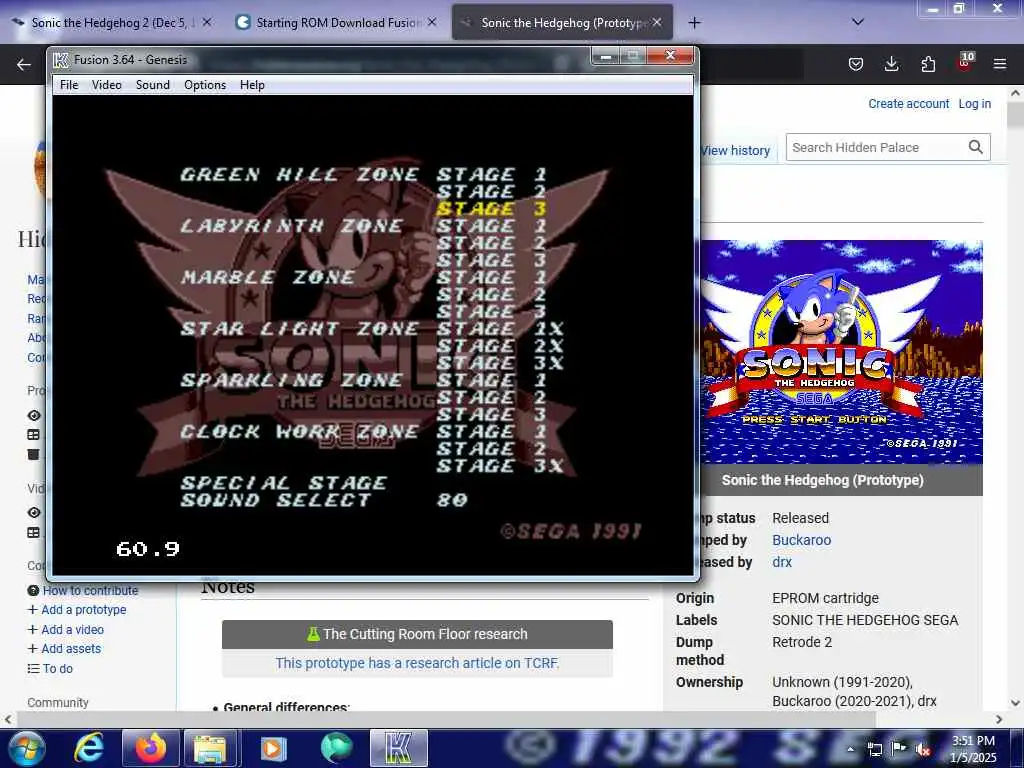
Task: Click the horizontal scrollbar right arrow
Action: (x=999, y=719)
